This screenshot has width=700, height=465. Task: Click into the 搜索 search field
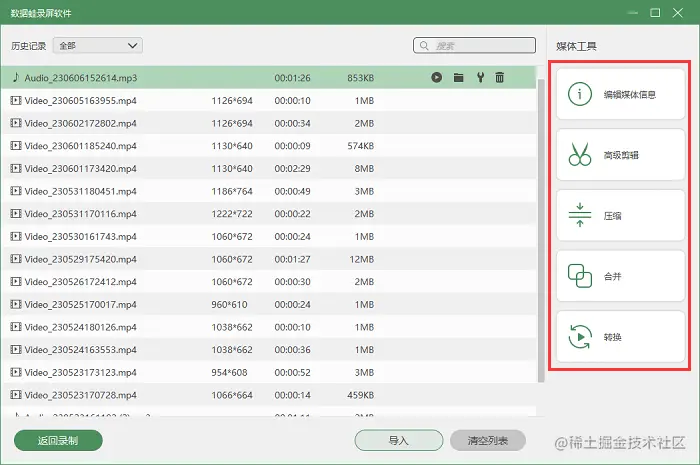[475, 46]
